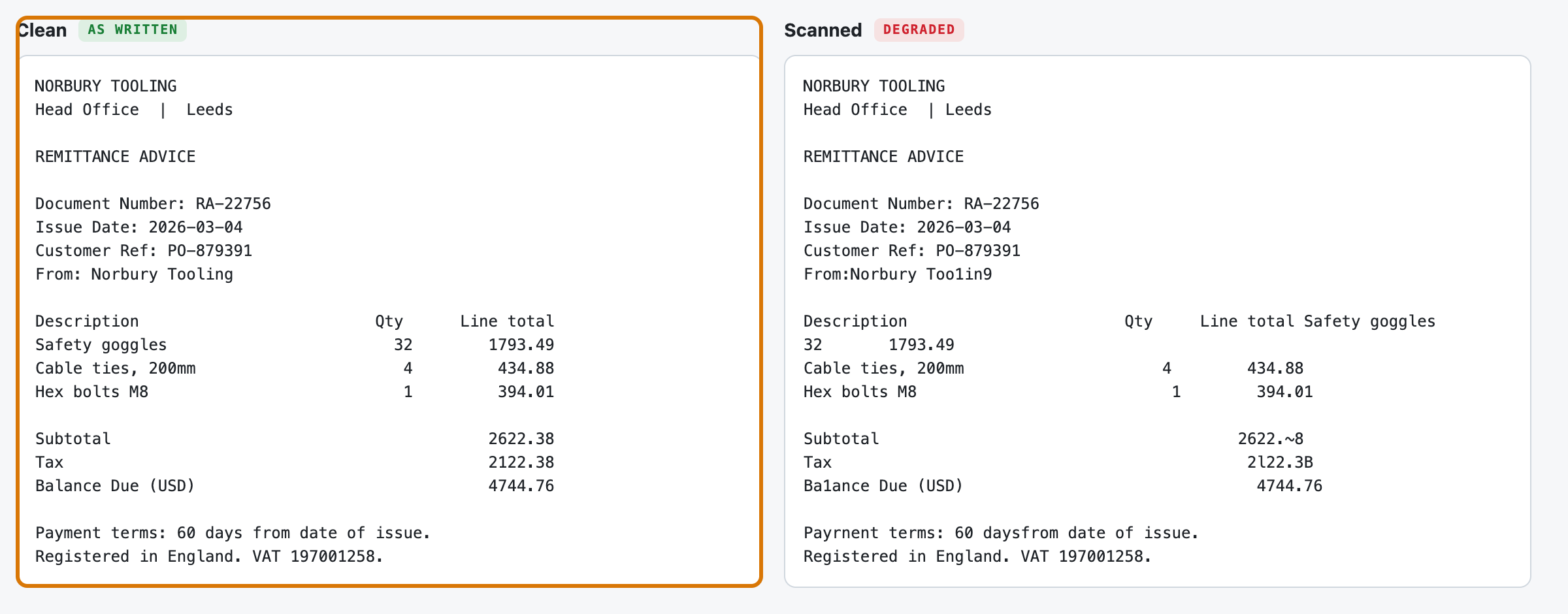Click Tax amount 2122.38 in clean panel
The height and width of the screenshot is (614, 1568).
click(521, 462)
